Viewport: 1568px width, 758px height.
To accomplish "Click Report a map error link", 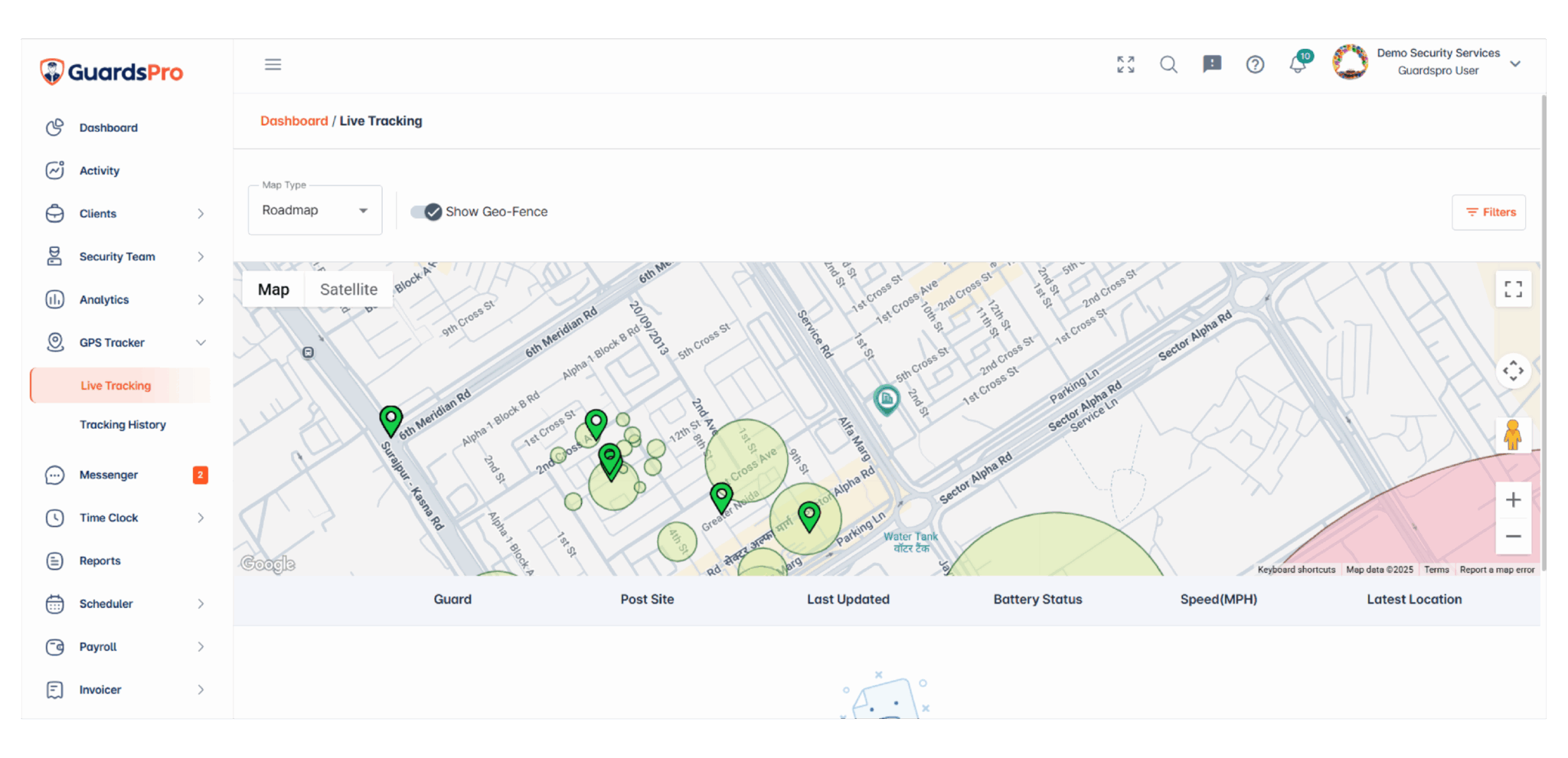I will click(x=1497, y=570).
